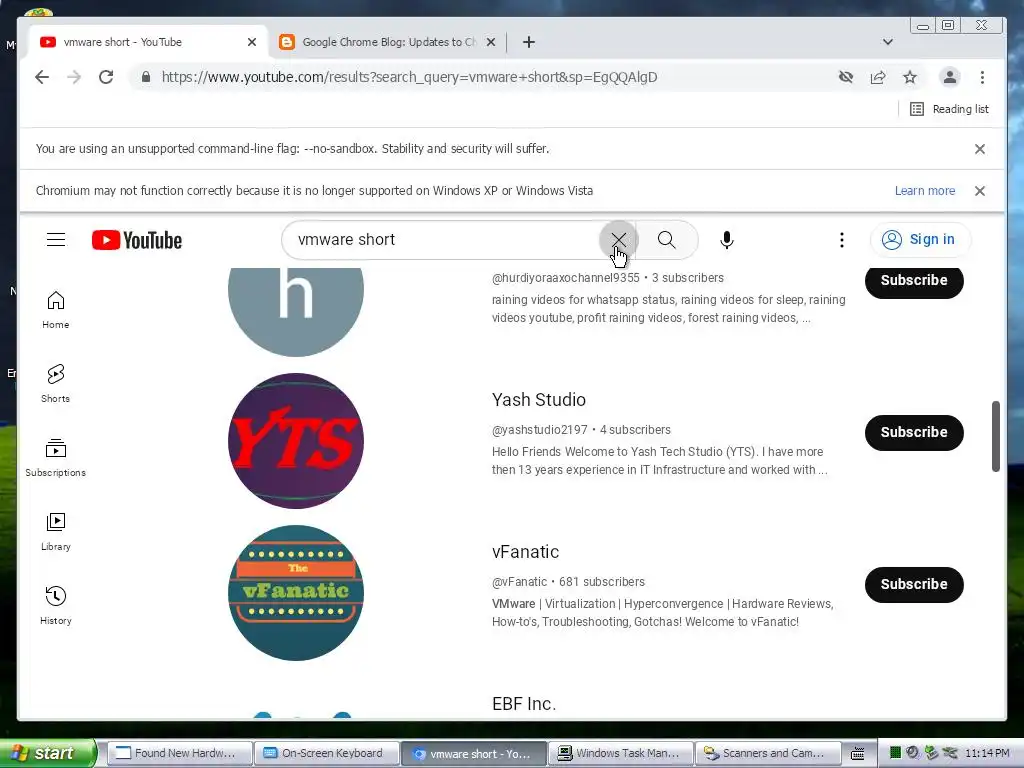This screenshot has height=768, width=1024.
Task: Clear the search query with the X button
Action: coord(618,240)
